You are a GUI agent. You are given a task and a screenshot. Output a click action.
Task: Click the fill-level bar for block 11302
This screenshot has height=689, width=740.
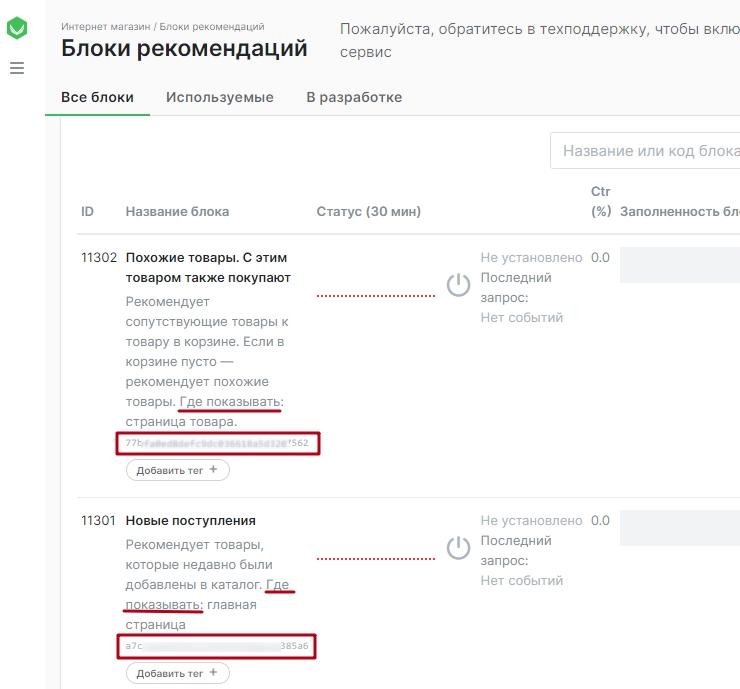coord(680,265)
